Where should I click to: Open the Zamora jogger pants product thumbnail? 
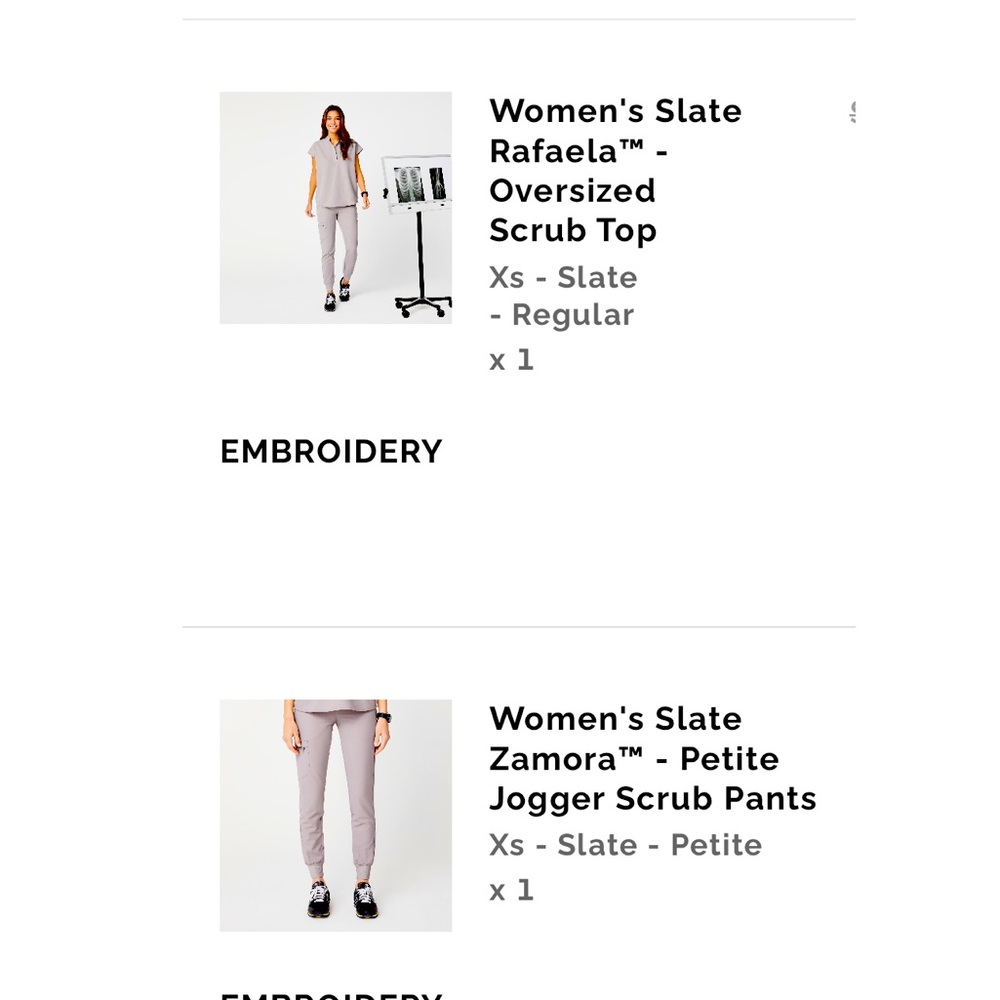(x=335, y=815)
